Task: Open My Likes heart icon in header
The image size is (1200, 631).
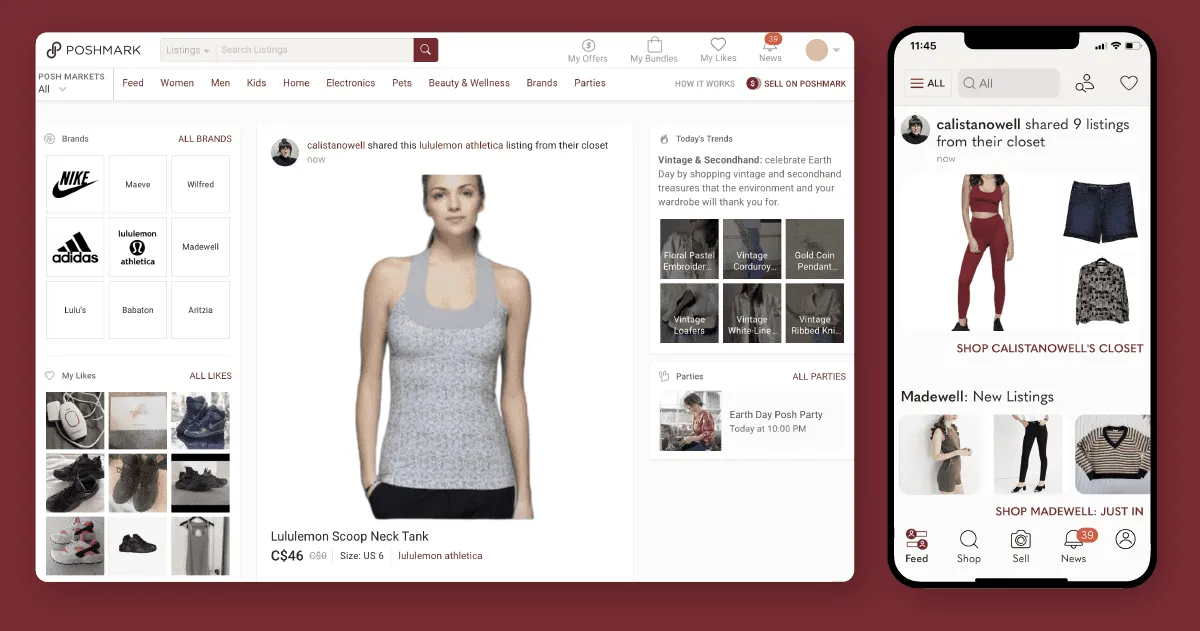Action: pyautogui.click(x=718, y=45)
